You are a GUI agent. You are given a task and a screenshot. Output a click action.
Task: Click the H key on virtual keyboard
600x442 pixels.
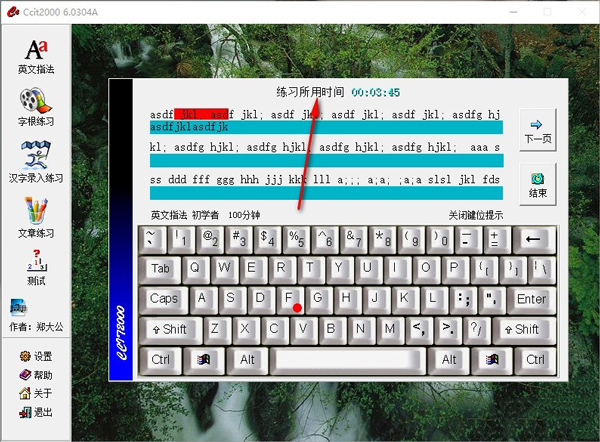(347, 300)
